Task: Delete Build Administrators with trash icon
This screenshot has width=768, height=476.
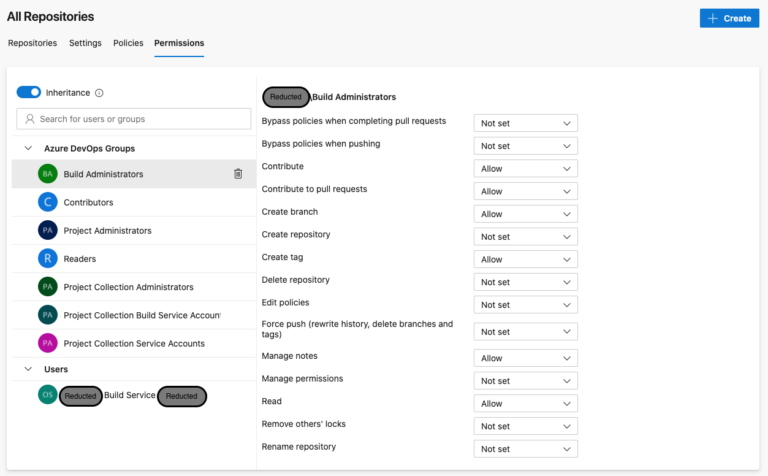Action: 238,174
